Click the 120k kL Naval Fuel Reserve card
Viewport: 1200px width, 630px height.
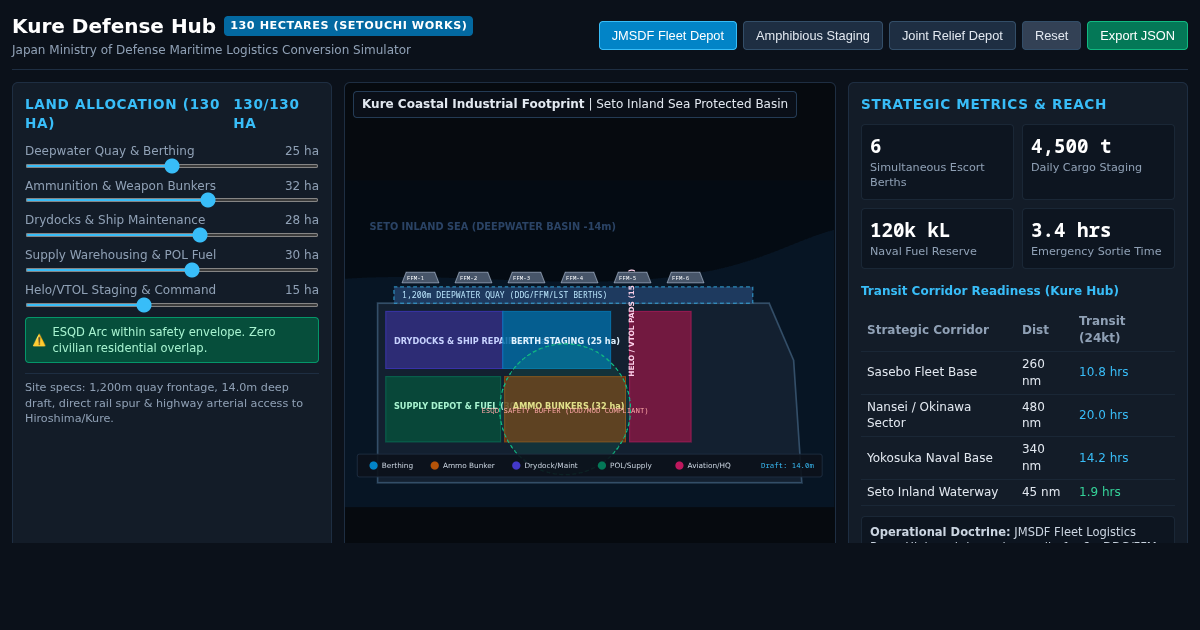click(937, 239)
